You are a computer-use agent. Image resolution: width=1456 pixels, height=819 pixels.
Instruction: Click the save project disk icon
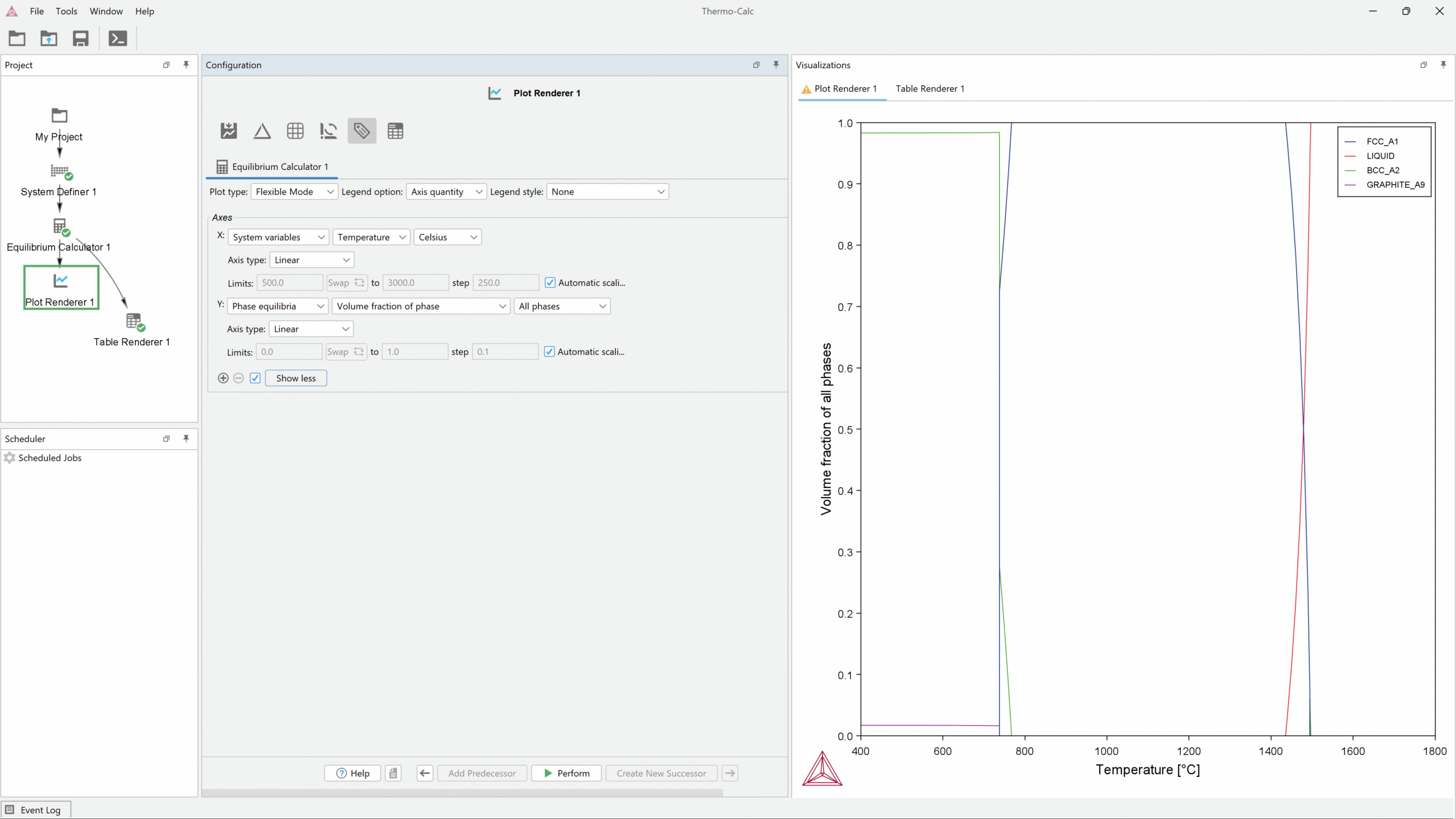tap(81, 38)
